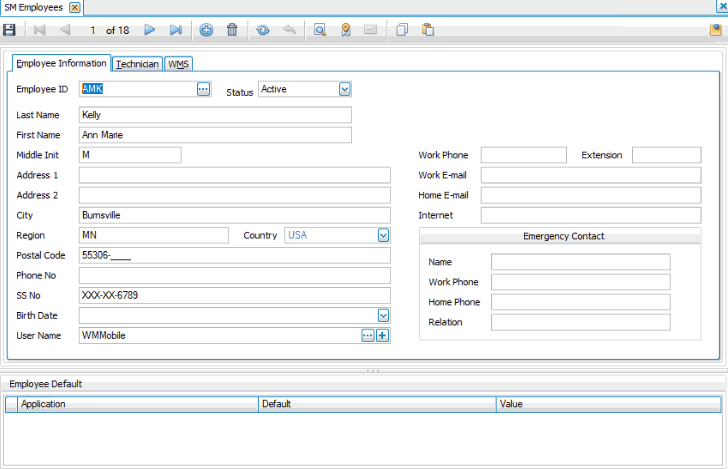Delete record using the trash icon
Screen dimensions: 728x469
232,30
